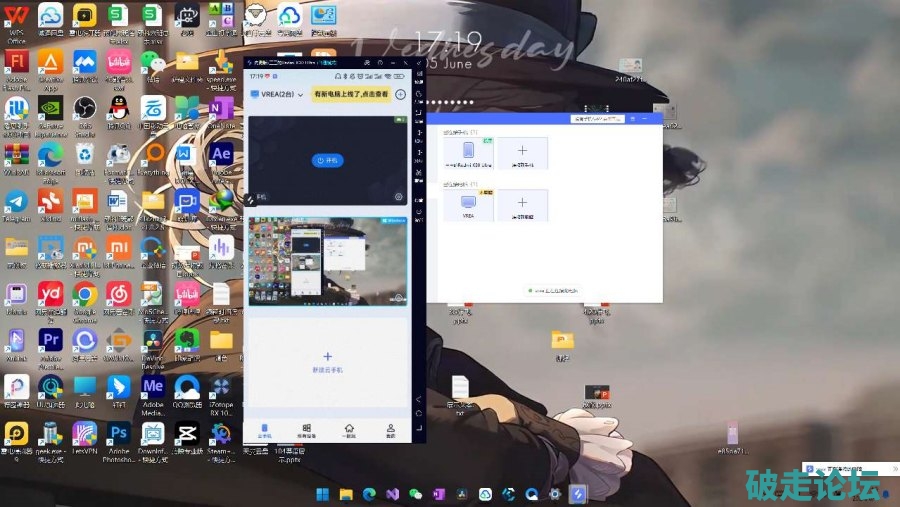Open the grid icon tab in bottom navigation
This screenshot has width=900, height=507.
[307, 431]
